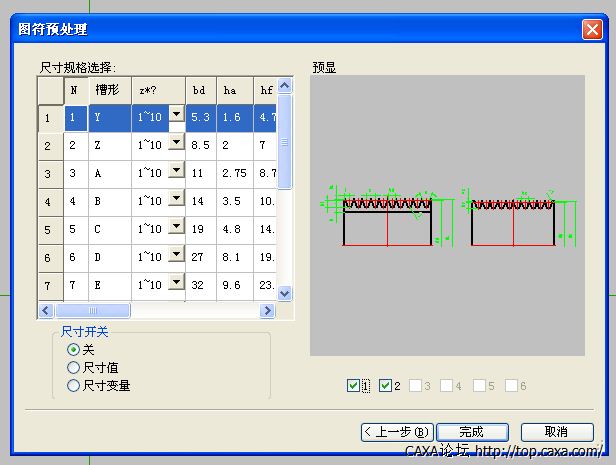Viewport: 616px width, 465px height.
Task: Select row header 3 in the table
Action: 48,174
